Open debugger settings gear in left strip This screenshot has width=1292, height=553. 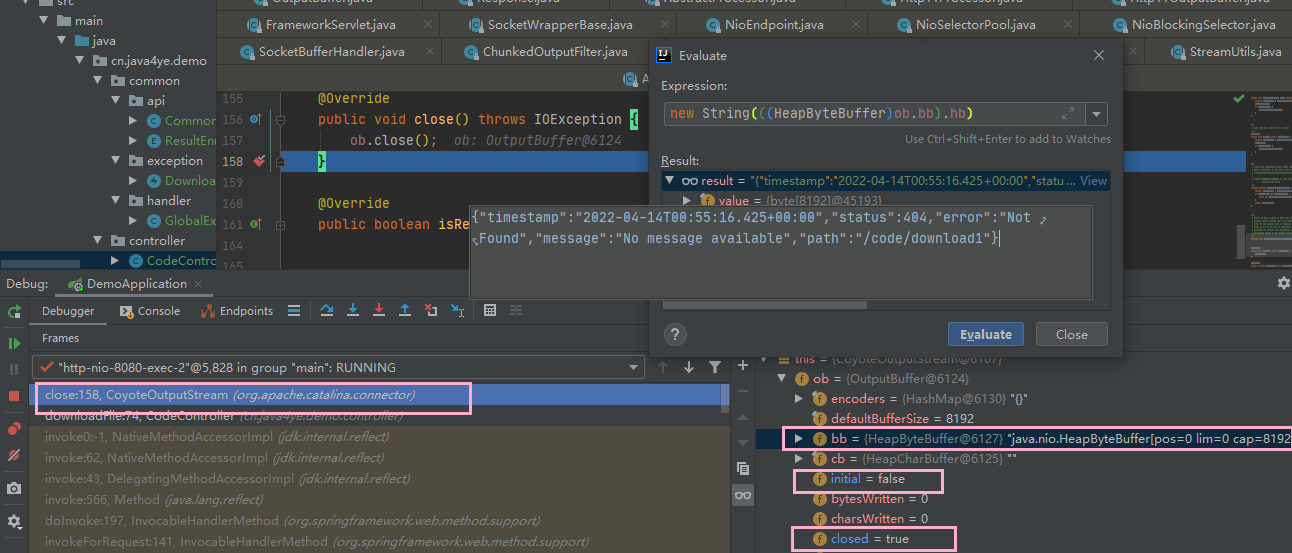14,522
